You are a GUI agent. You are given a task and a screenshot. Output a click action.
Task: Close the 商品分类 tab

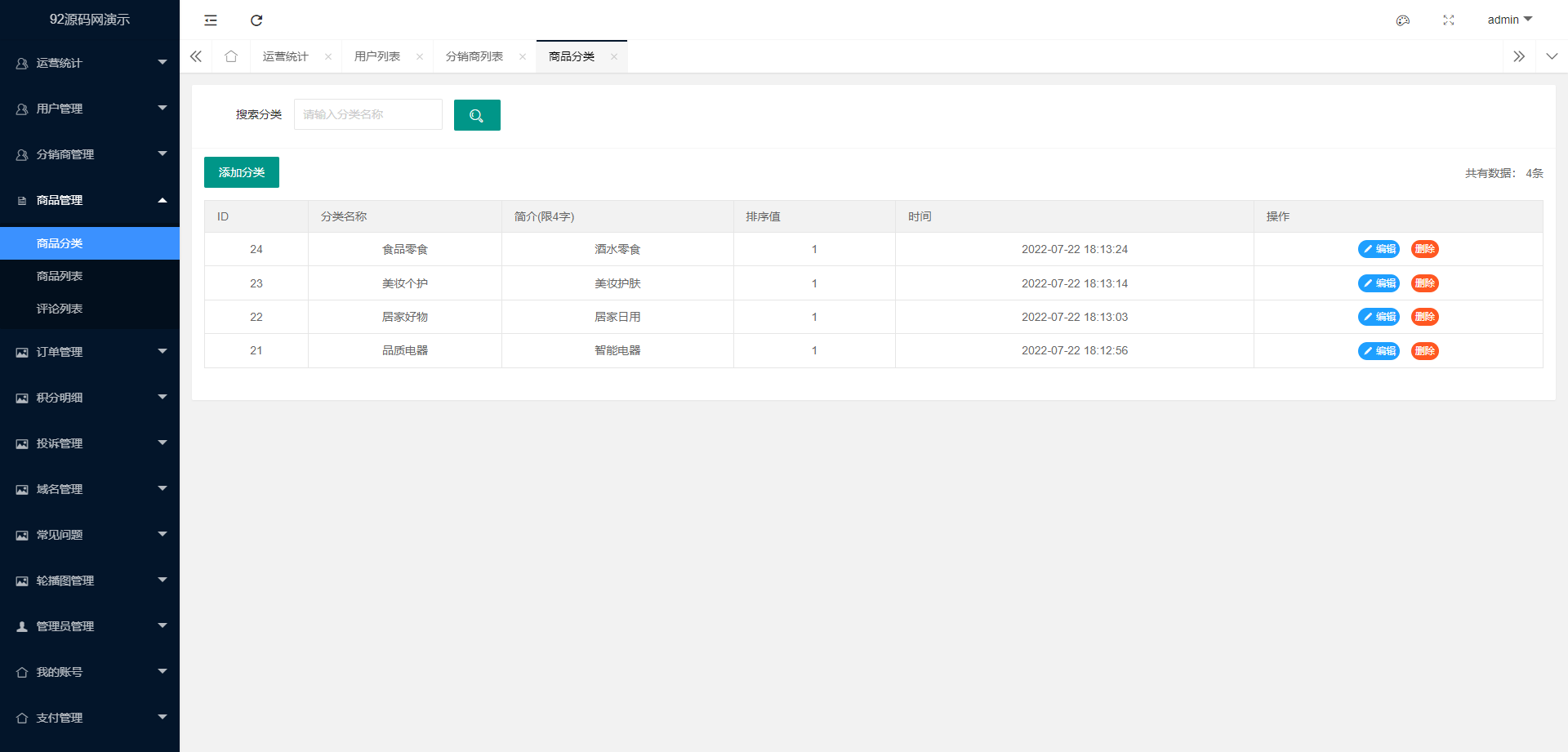click(x=614, y=57)
